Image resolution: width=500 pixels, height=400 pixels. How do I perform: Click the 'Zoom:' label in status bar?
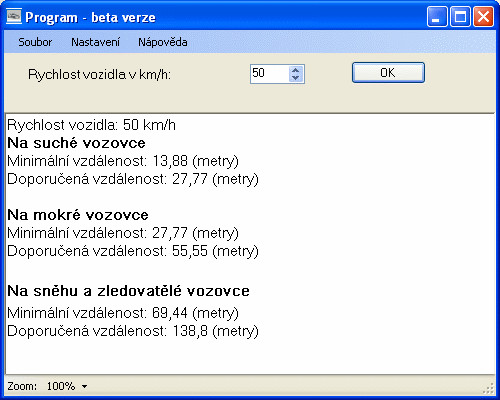click(22, 386)
